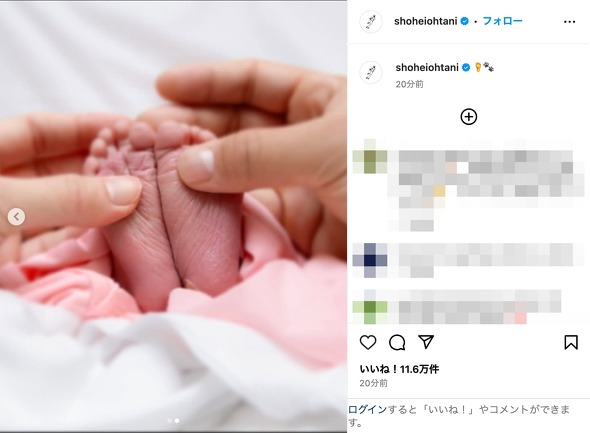Click the header profile avatar
Image resolution: width=590 pixels, height=433 pixels.
click(371, 22)
